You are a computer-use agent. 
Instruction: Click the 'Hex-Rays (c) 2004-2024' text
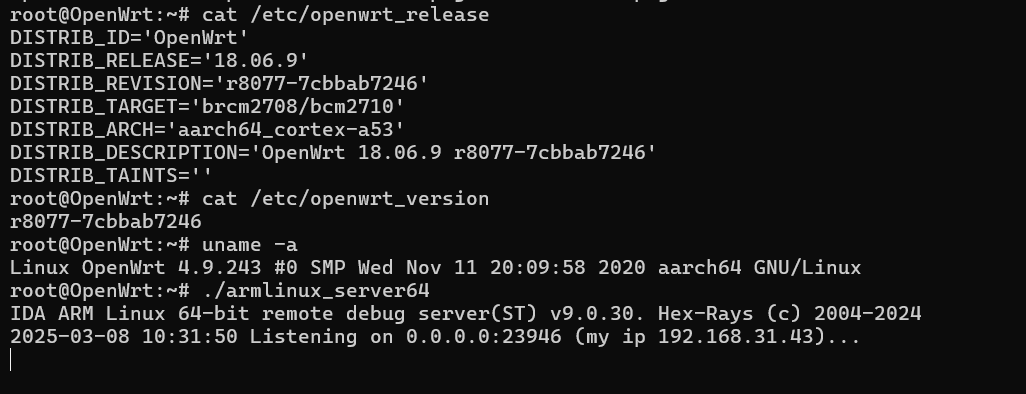click(790, 313)
